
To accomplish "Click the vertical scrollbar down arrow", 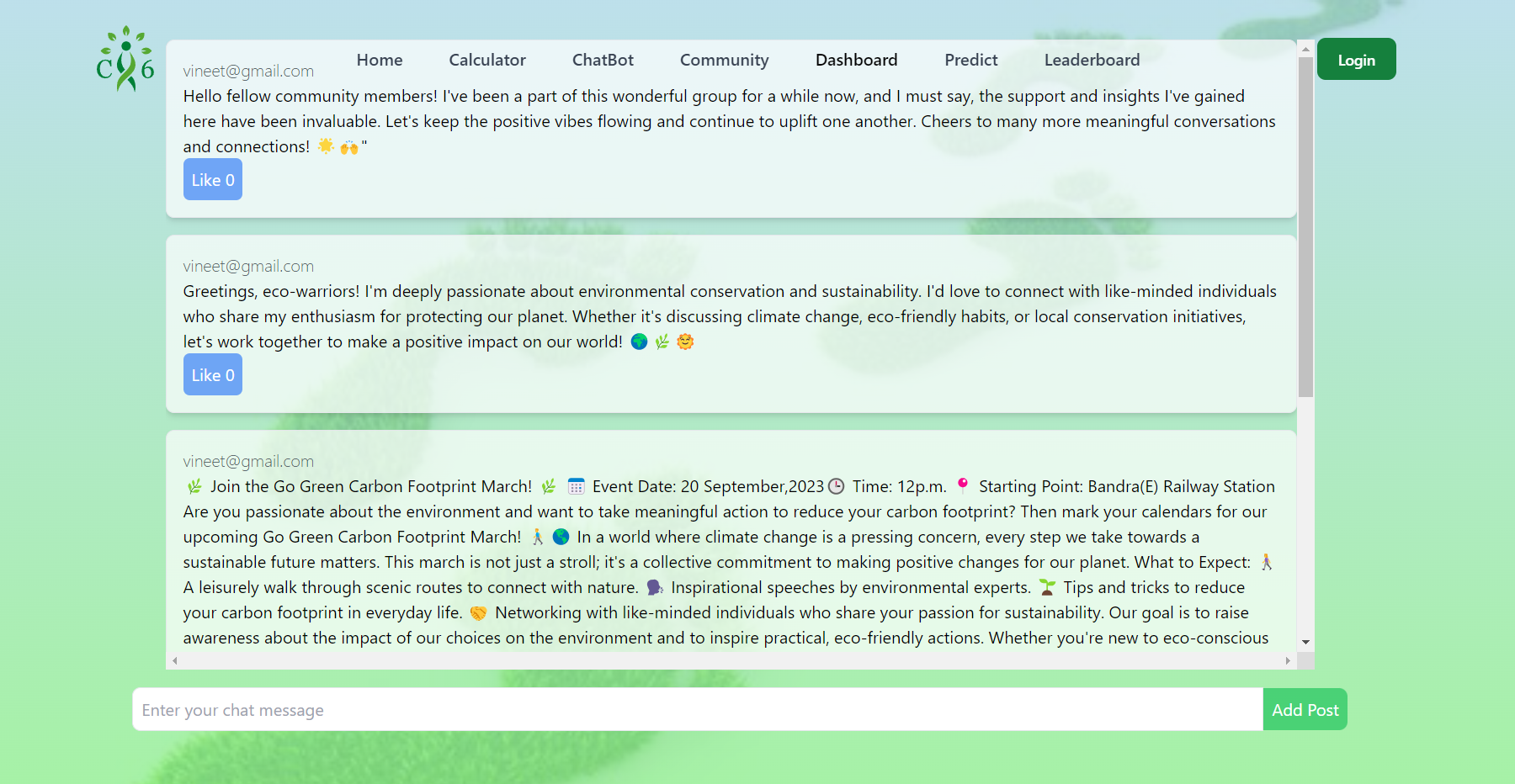I will pos(1305,642).
